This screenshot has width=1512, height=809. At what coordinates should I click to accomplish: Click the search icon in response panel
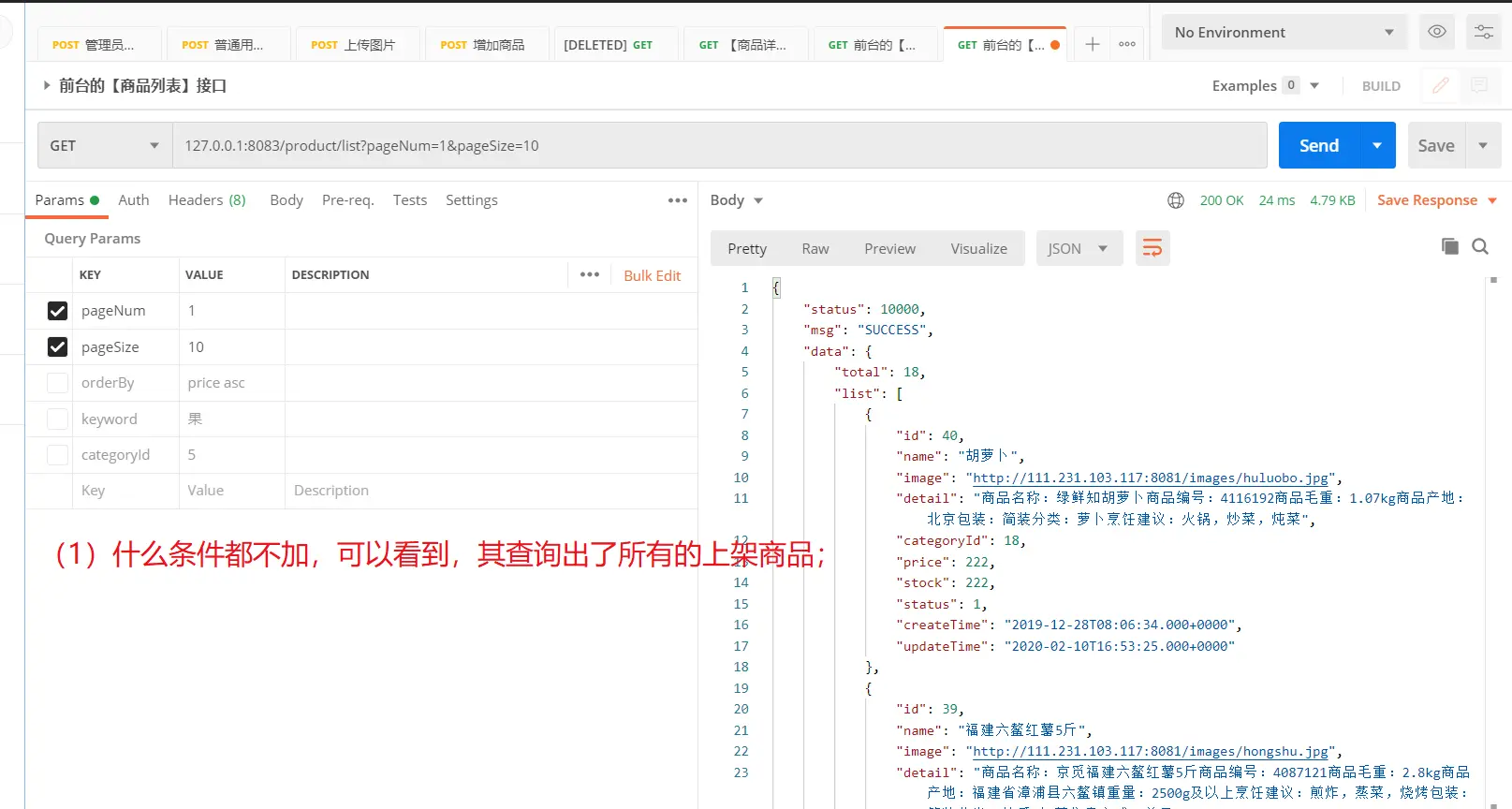[x=1480, y=246]
